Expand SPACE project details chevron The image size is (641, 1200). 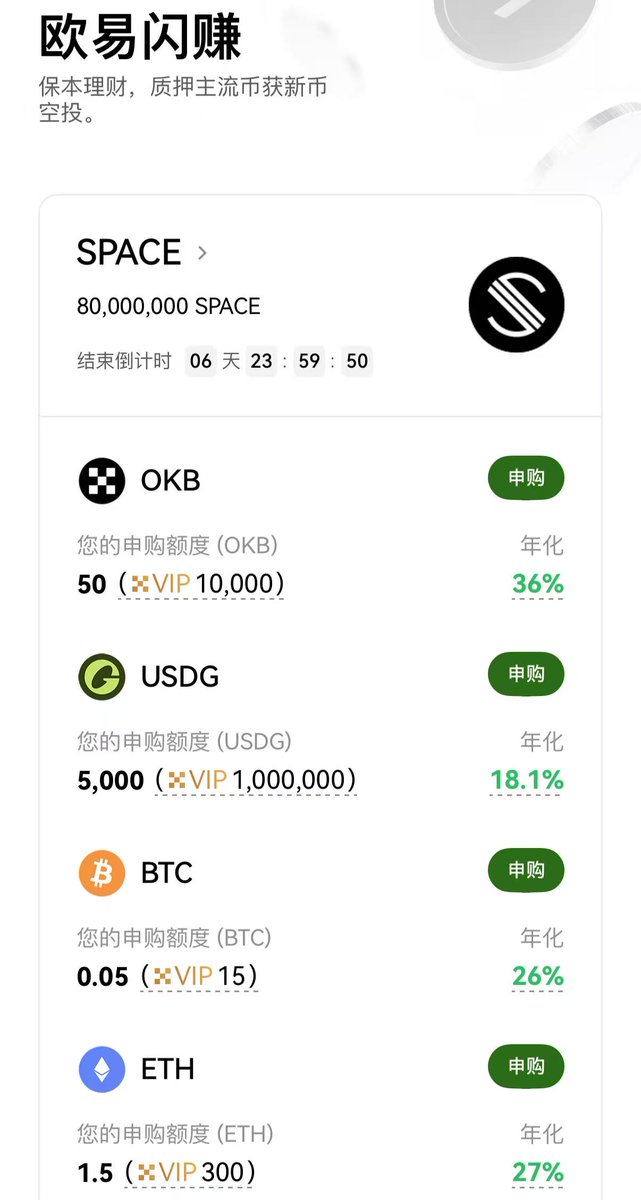pyautogui.click(x=203, y=252)
